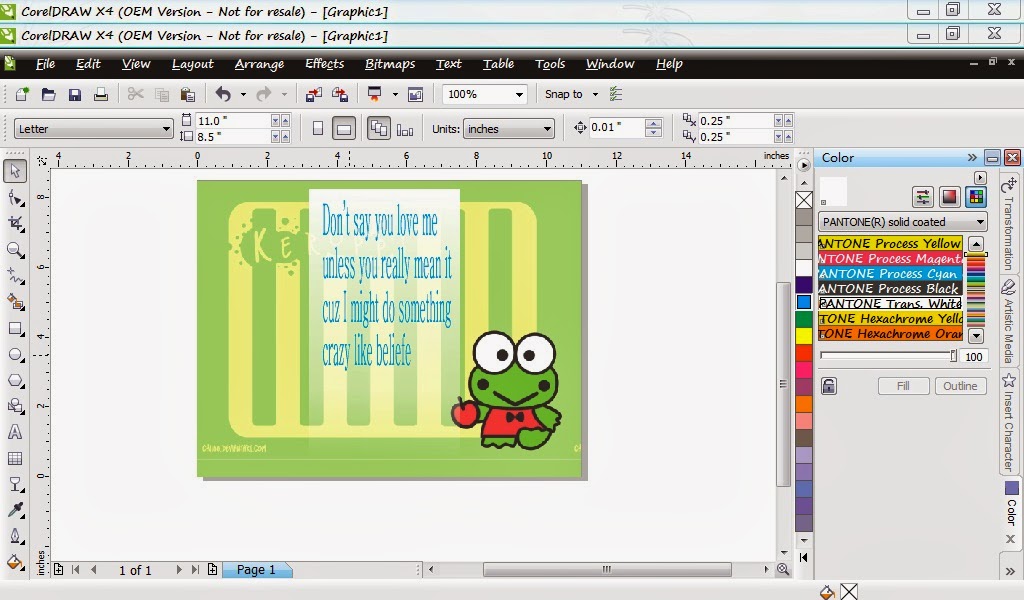Undo the last action
This screenshot has height=600, width=1024.
[x=223, y=95]
